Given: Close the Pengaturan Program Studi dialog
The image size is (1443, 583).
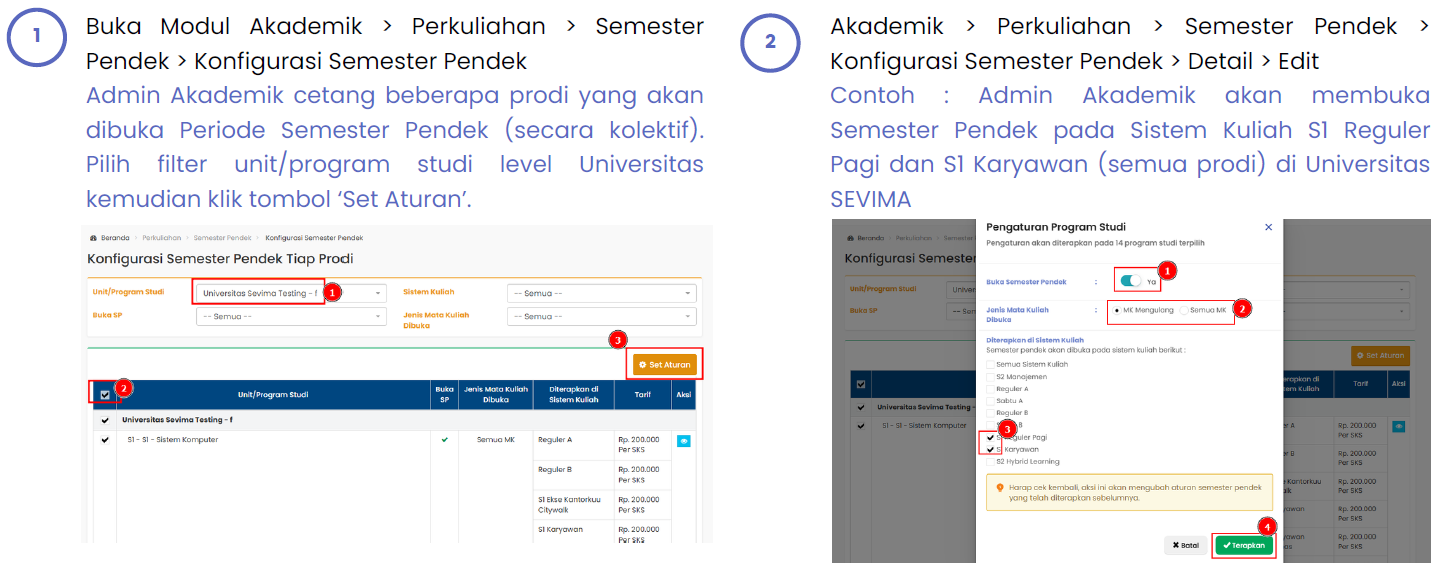Looking at the screenshot, I should tap(1269, 227).
